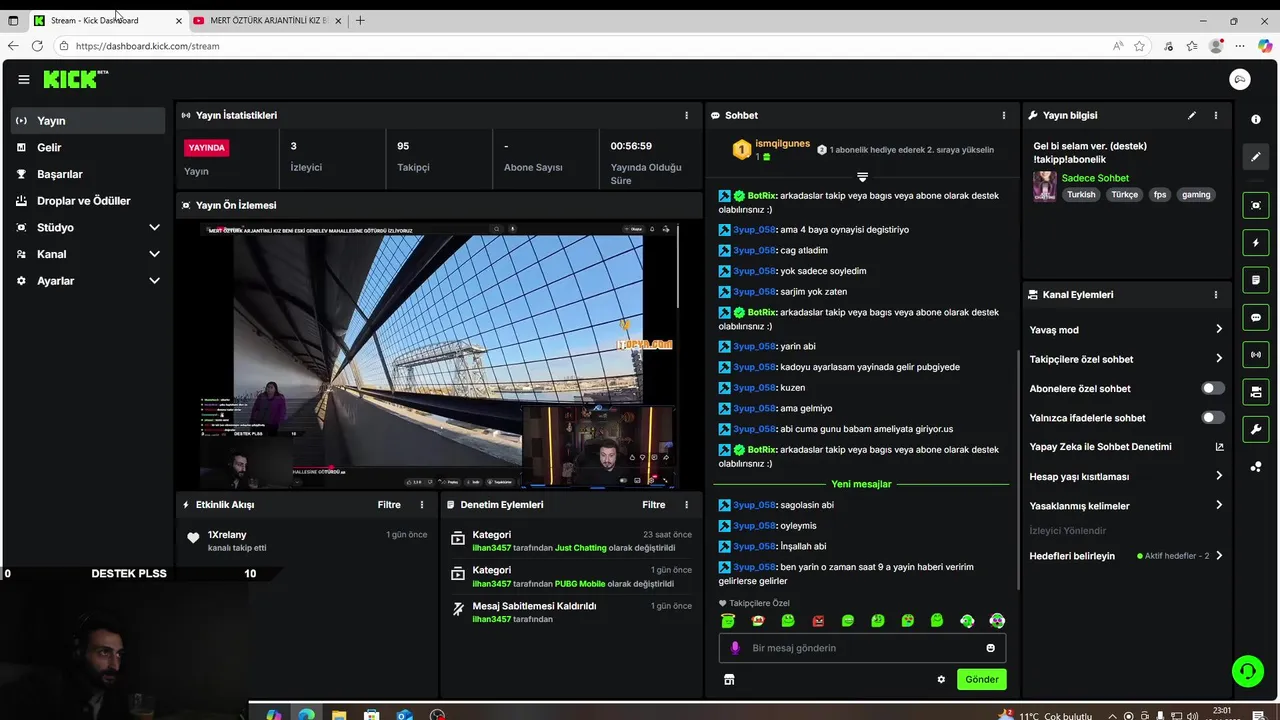The image size is (1280, 720).
Task: Click the purple microphone icon in message box
Action: coord(735,648)
